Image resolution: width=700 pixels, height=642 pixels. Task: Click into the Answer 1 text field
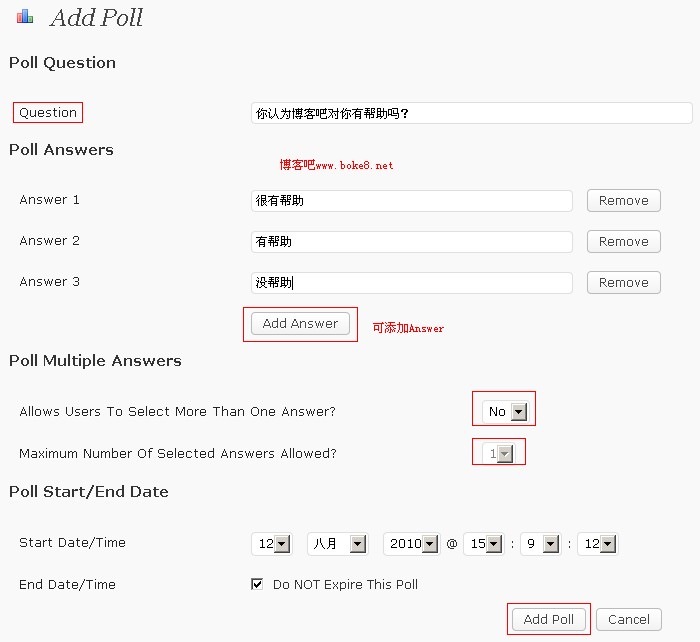(x=412, y=201)
